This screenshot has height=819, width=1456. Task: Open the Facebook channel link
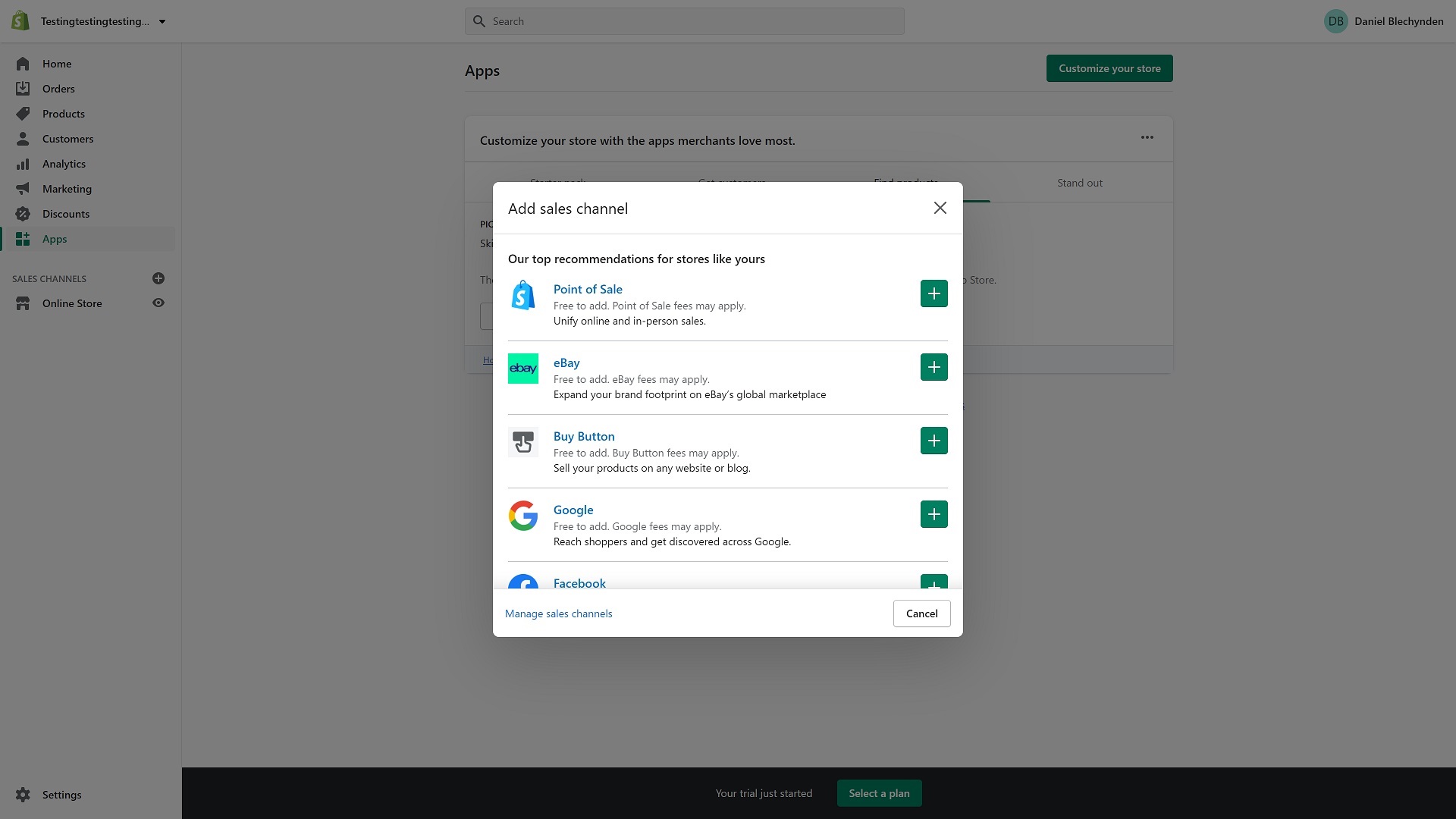[x=579, y=582]
